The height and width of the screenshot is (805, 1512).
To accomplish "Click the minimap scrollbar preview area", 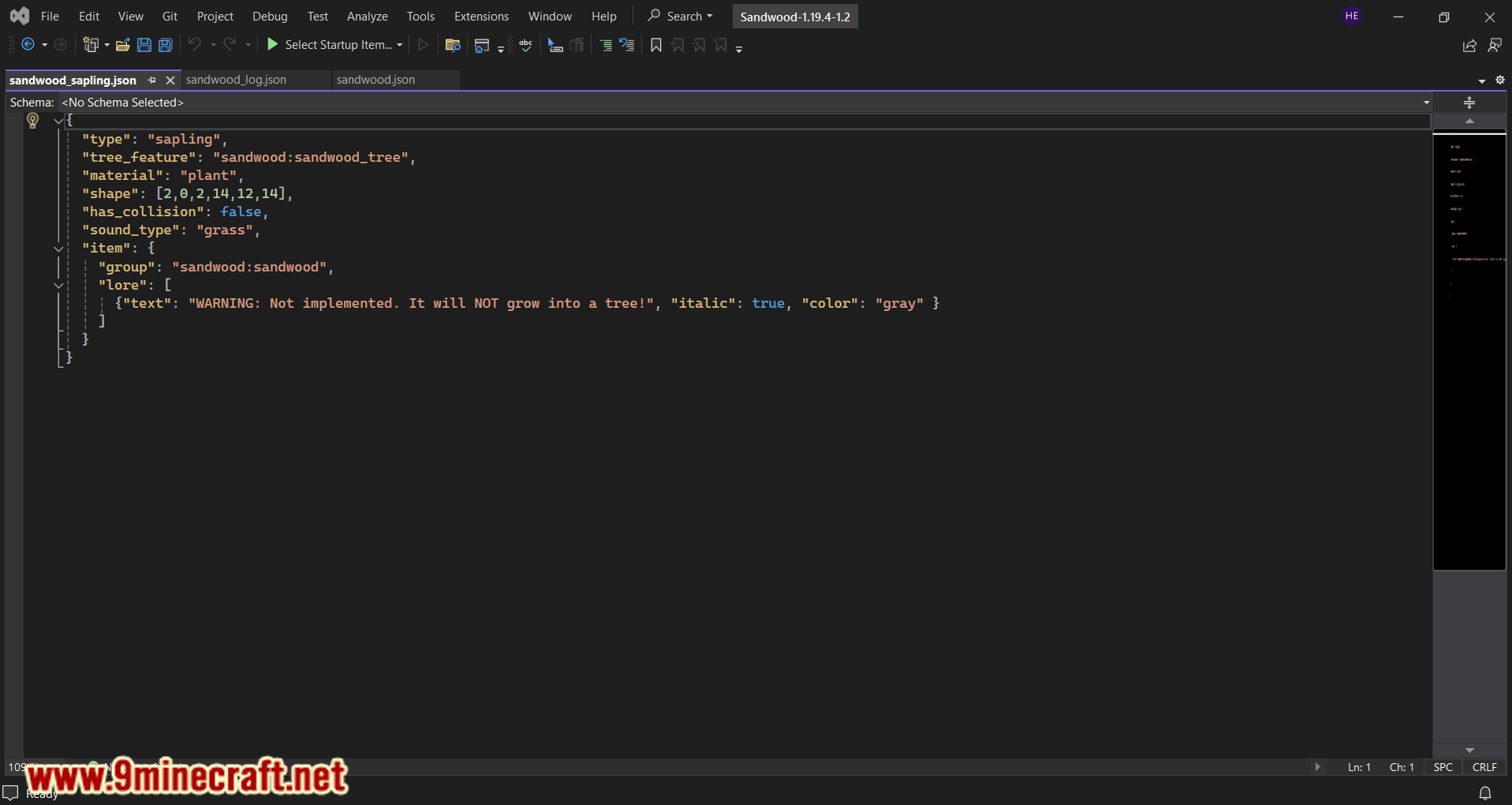I will point(1469,351).
